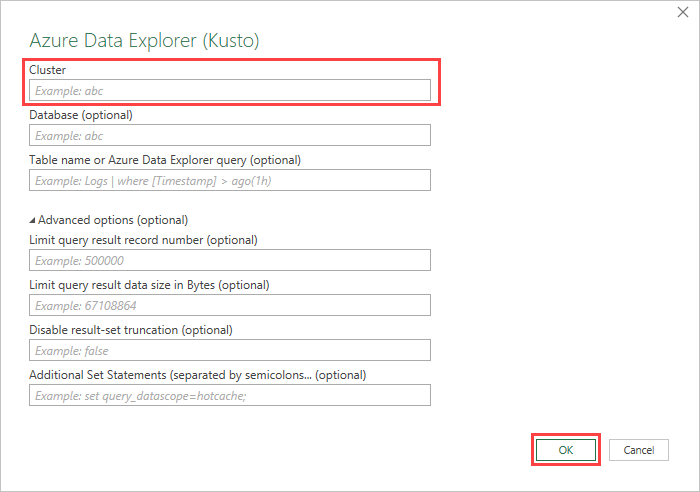This screenshot has width=700, height=492.
Task: Click the Limit query result record number box
Action: [x=230, y=260]
